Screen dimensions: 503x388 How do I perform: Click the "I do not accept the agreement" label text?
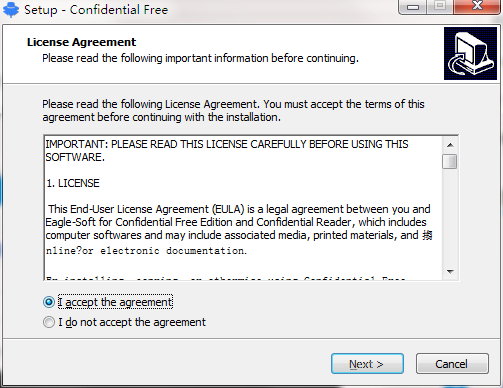coord(132,322)
